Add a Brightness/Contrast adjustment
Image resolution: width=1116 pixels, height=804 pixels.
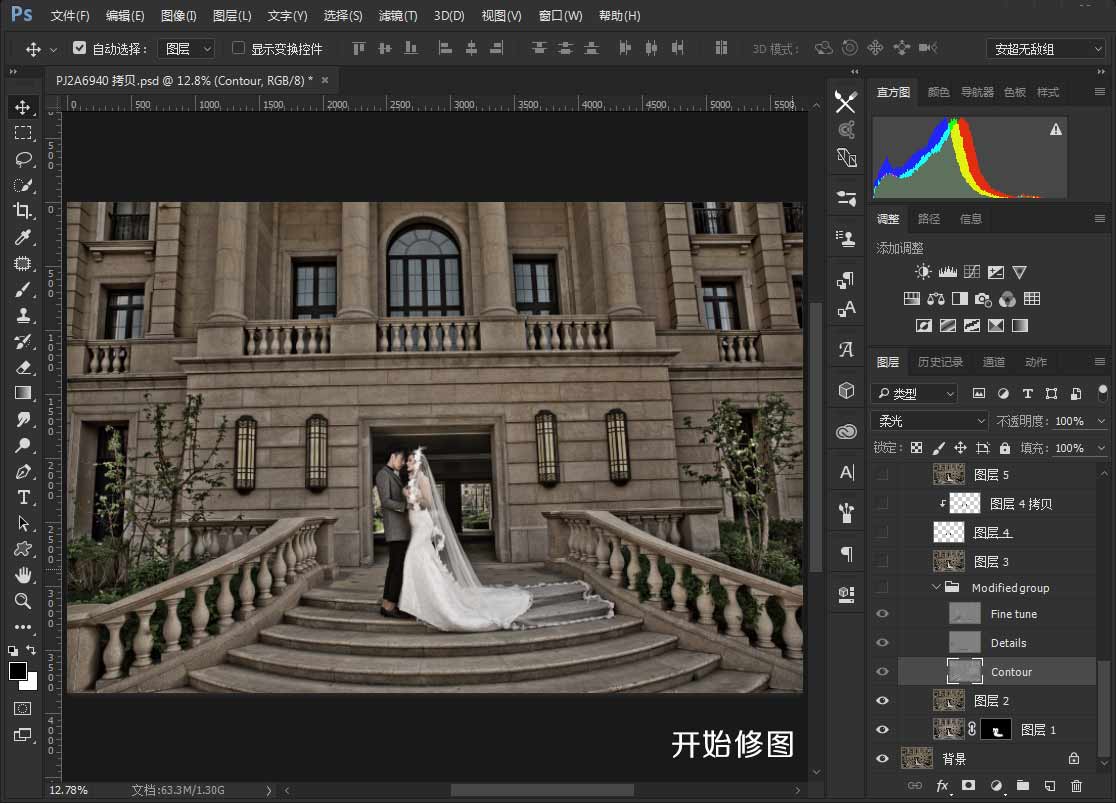[922, 271]
